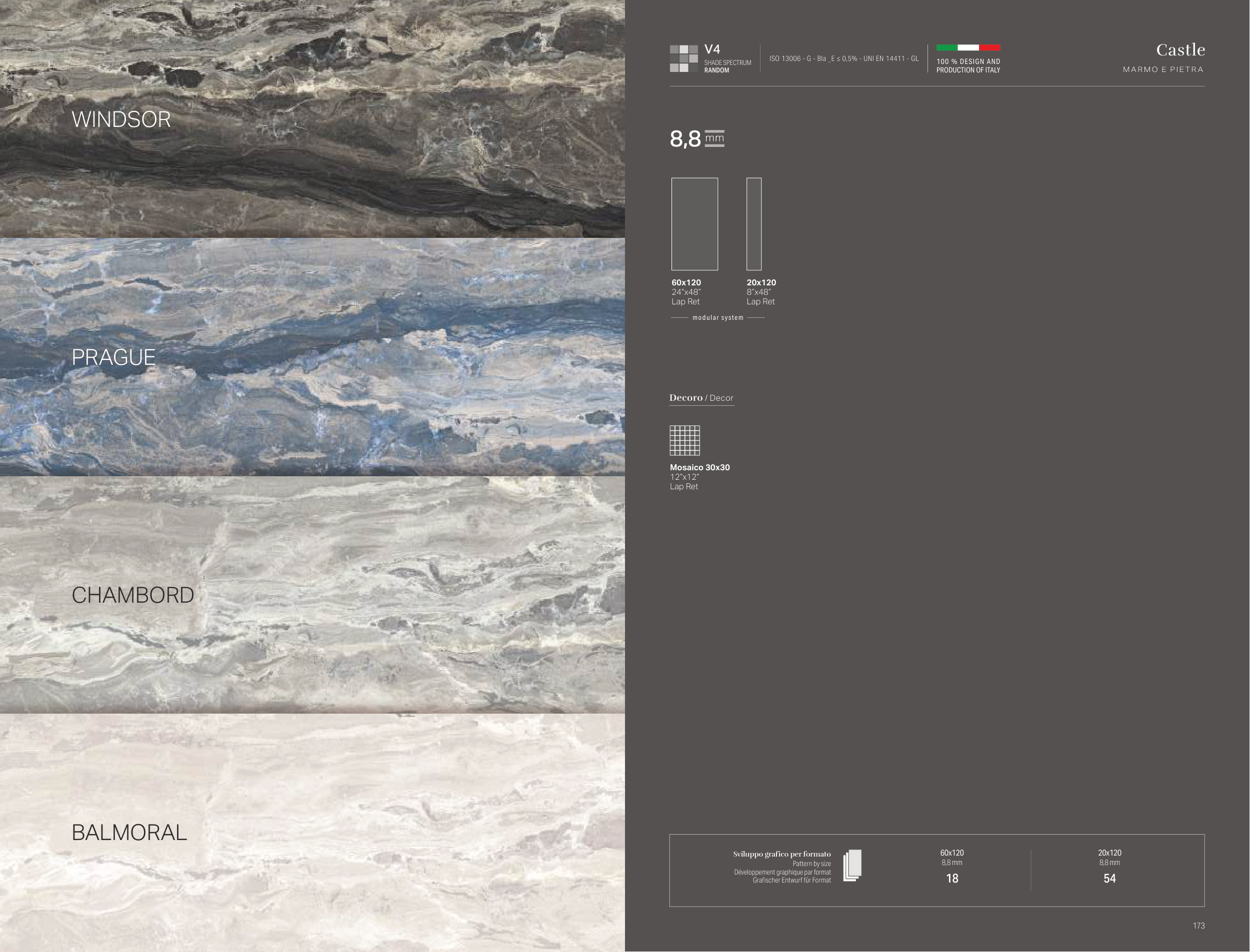Click page number 173

(1198, 926)
